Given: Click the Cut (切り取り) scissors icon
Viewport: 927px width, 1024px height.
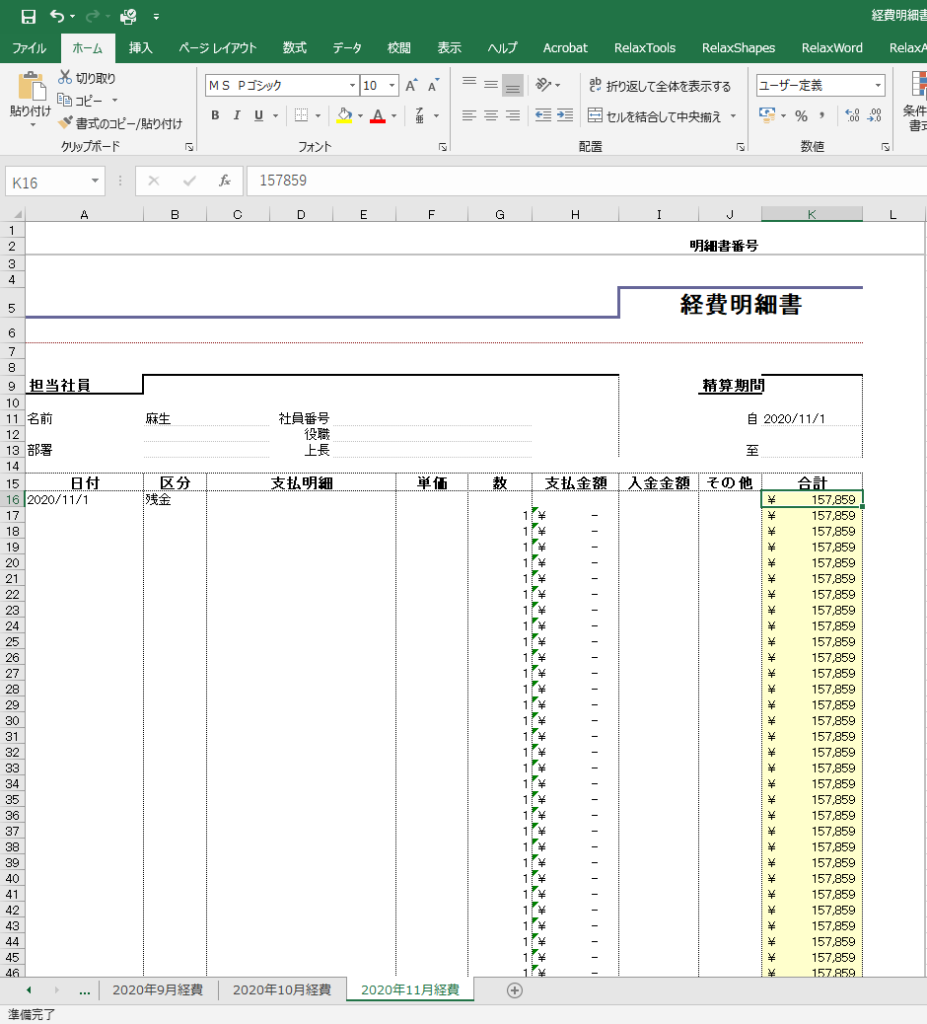Looking at the screenshot, I should [66, 77].
